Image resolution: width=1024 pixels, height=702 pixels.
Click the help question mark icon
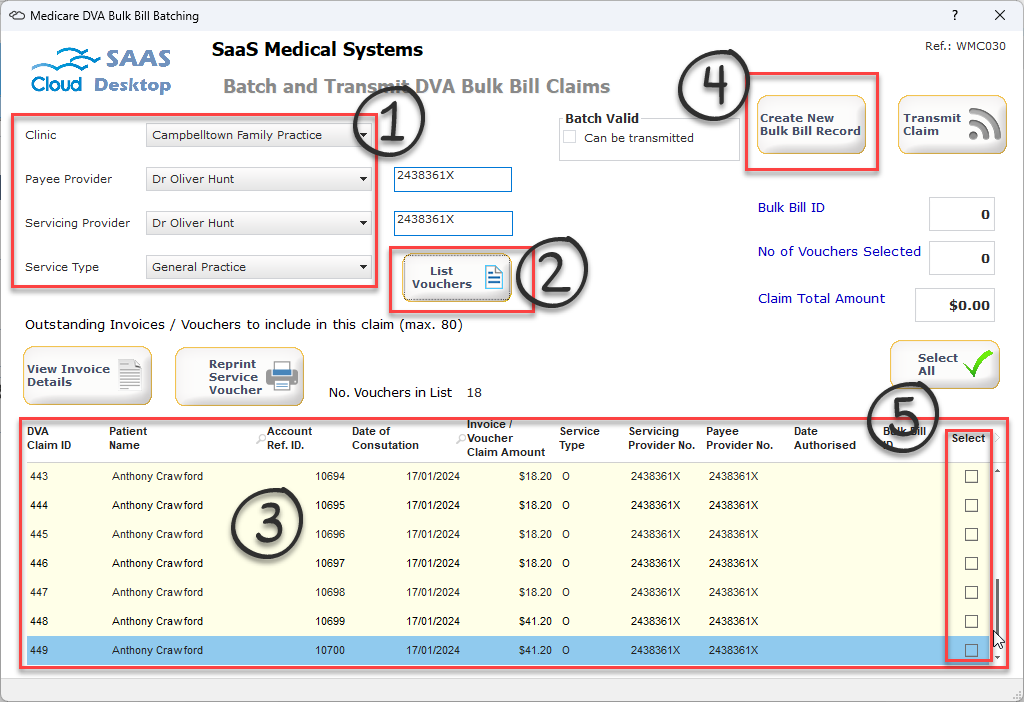[955, 15]
